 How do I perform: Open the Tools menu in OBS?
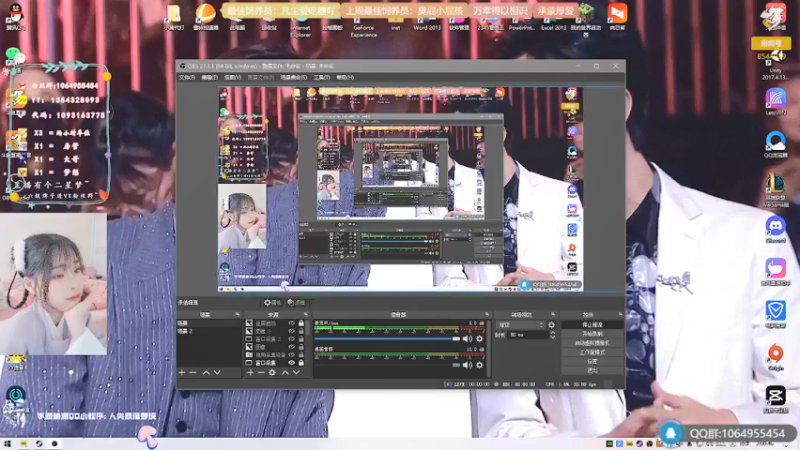321,78
